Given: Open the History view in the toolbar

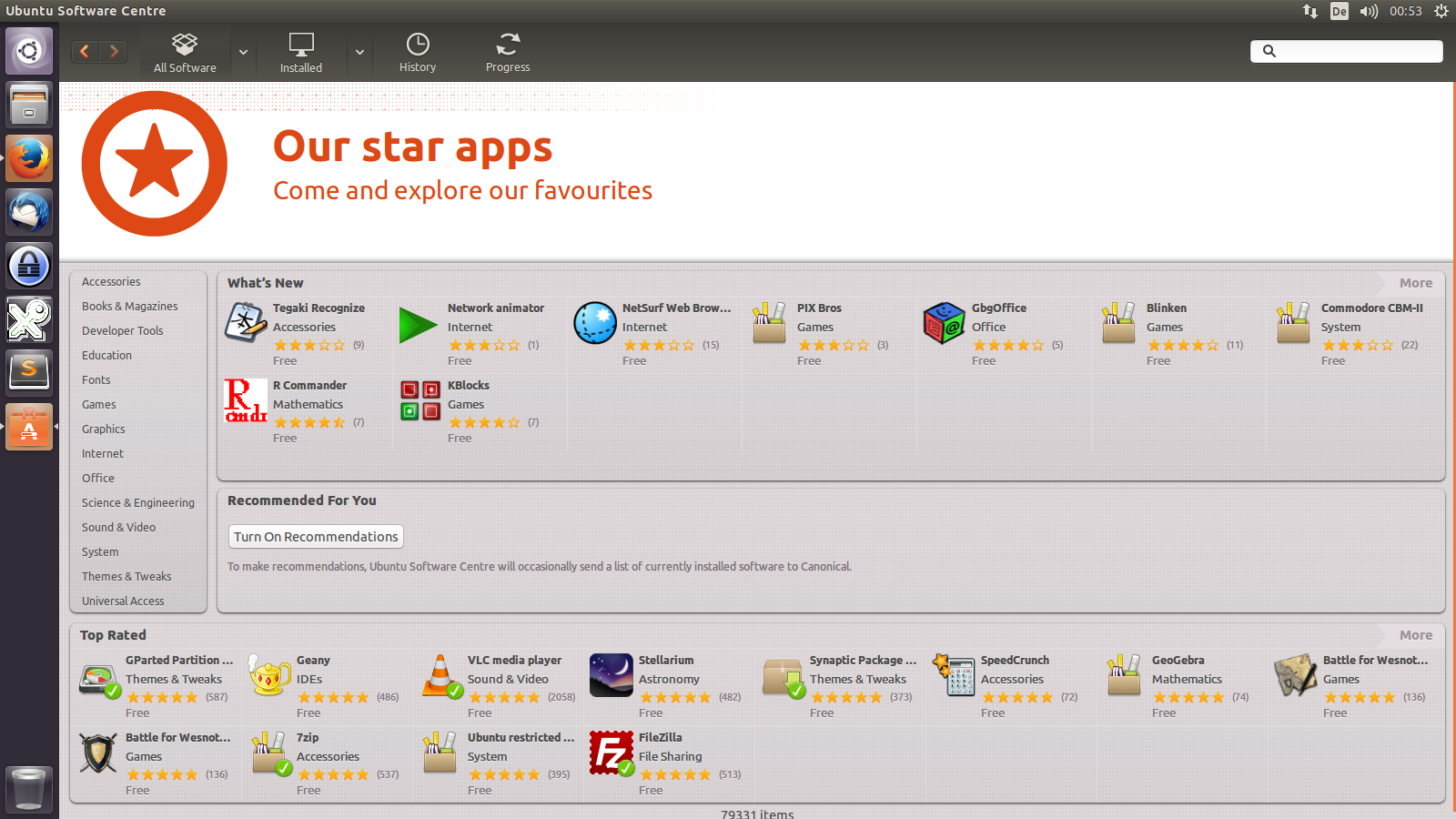Looking at the screenshot, I should 417,52.
